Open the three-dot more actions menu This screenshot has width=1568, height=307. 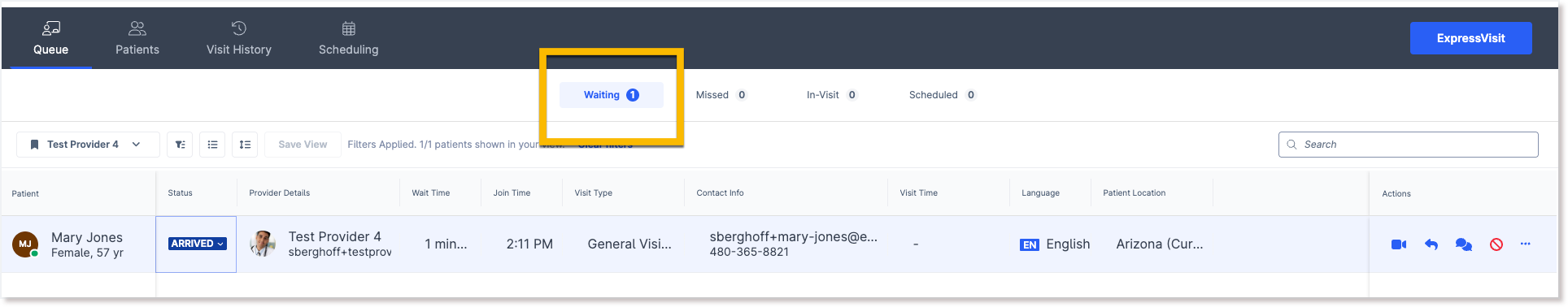[1526, 244]
